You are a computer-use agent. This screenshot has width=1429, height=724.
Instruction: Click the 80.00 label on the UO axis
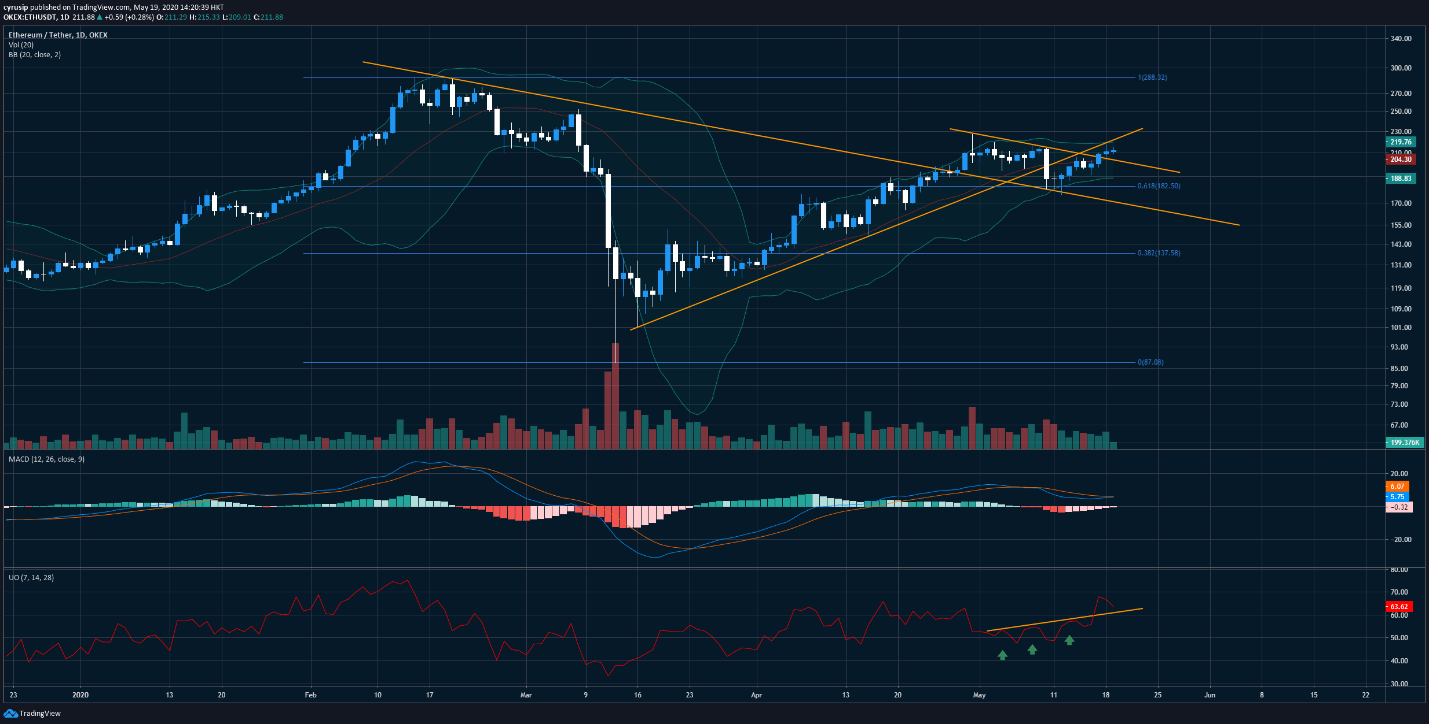coord(1398,570)
